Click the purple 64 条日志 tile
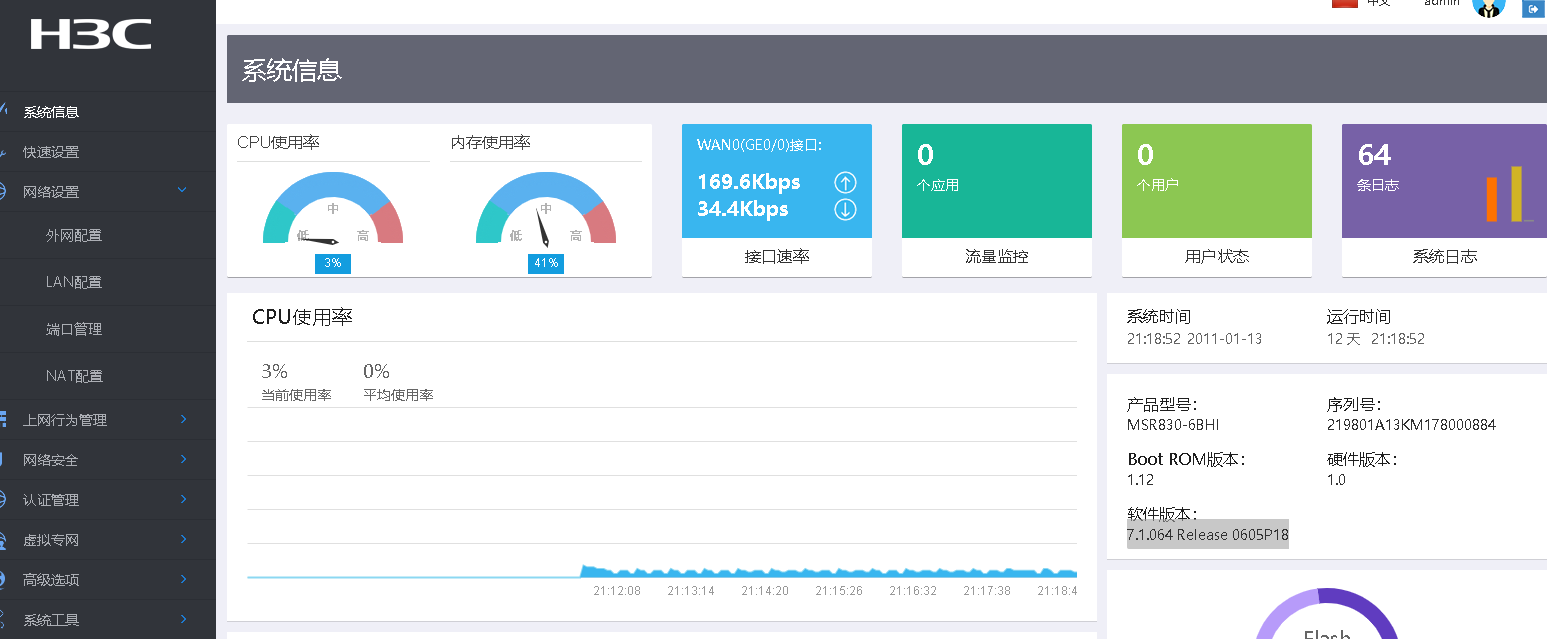The width and height of the screenshot is (1547, 639). (x=1444, y=181)
